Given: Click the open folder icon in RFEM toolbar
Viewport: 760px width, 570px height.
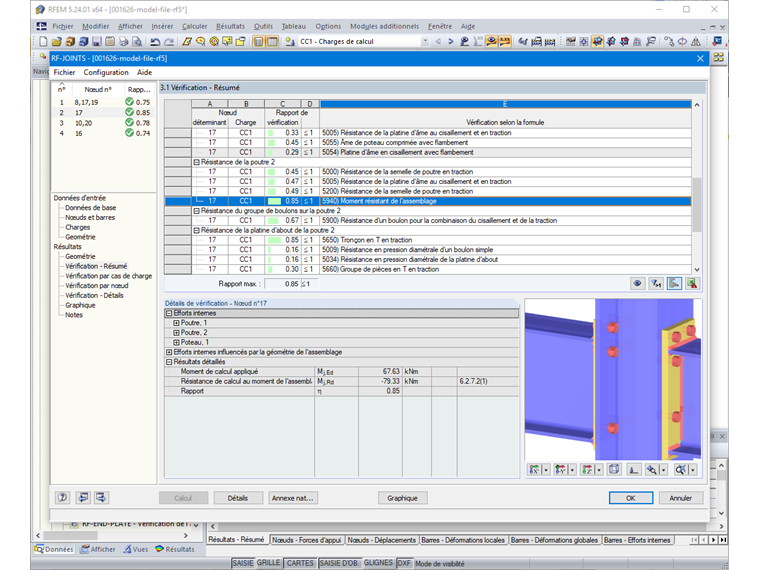Looking at the screenshot, I should click(57, 42).
